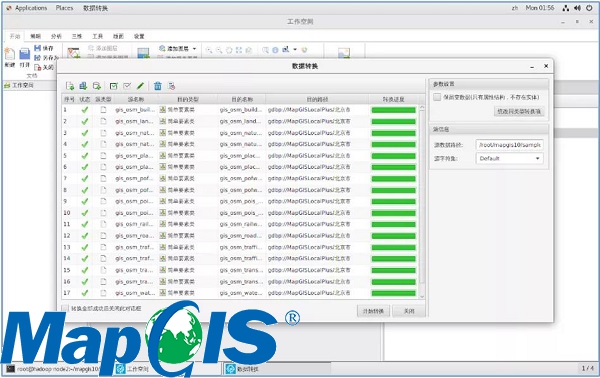The height and width of the screenshot is (378, 600).
Task: Click the source data path input field
Action: click(509, 145)
